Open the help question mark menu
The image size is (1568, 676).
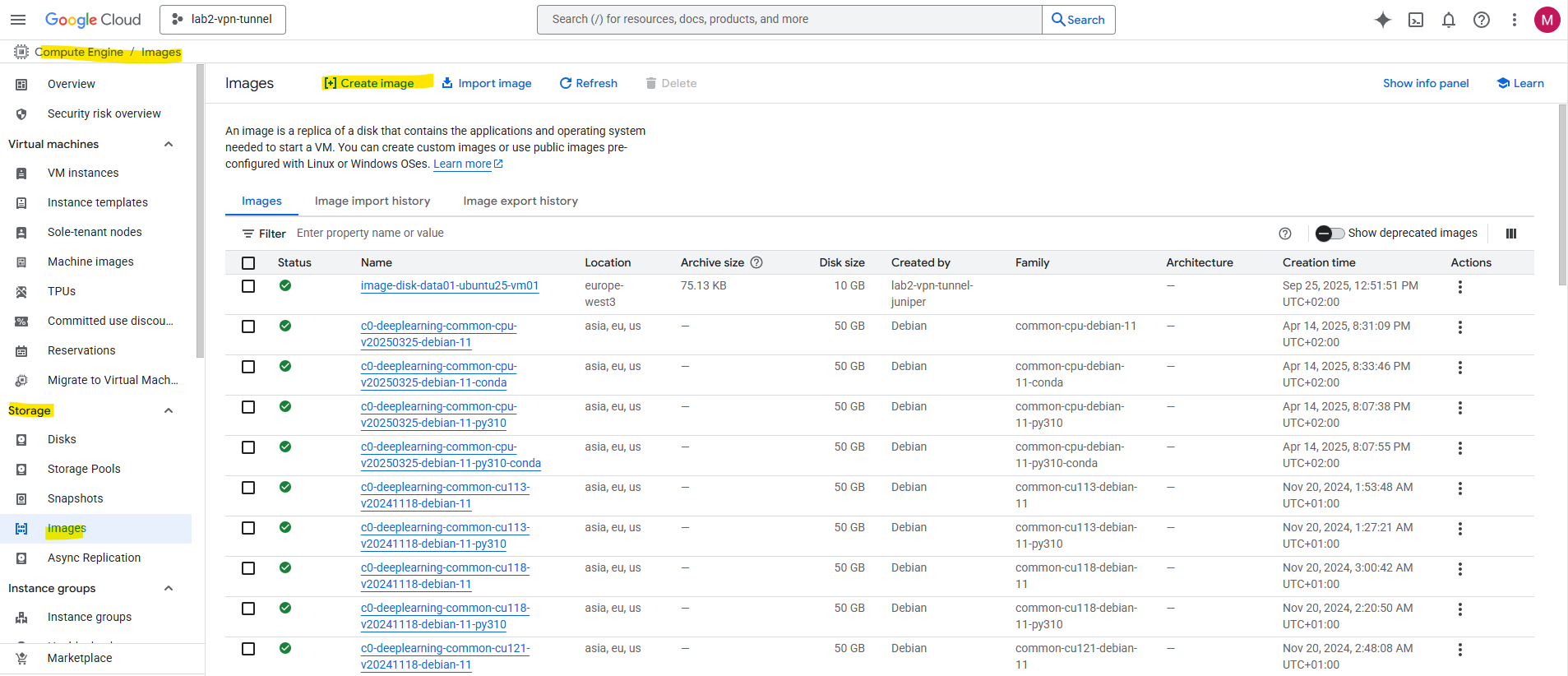pos(1481,20)
